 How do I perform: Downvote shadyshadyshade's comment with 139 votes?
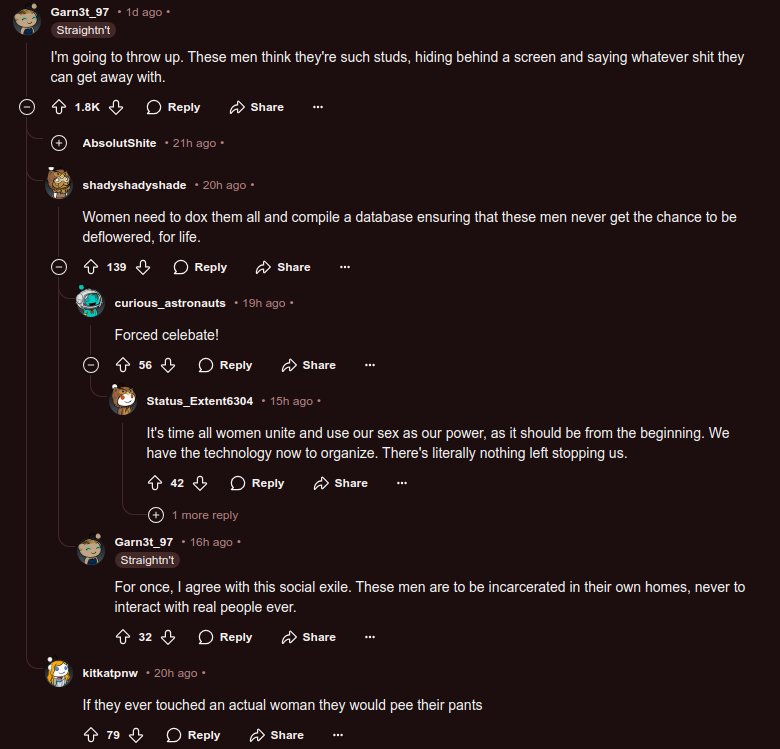pos(143,267)
